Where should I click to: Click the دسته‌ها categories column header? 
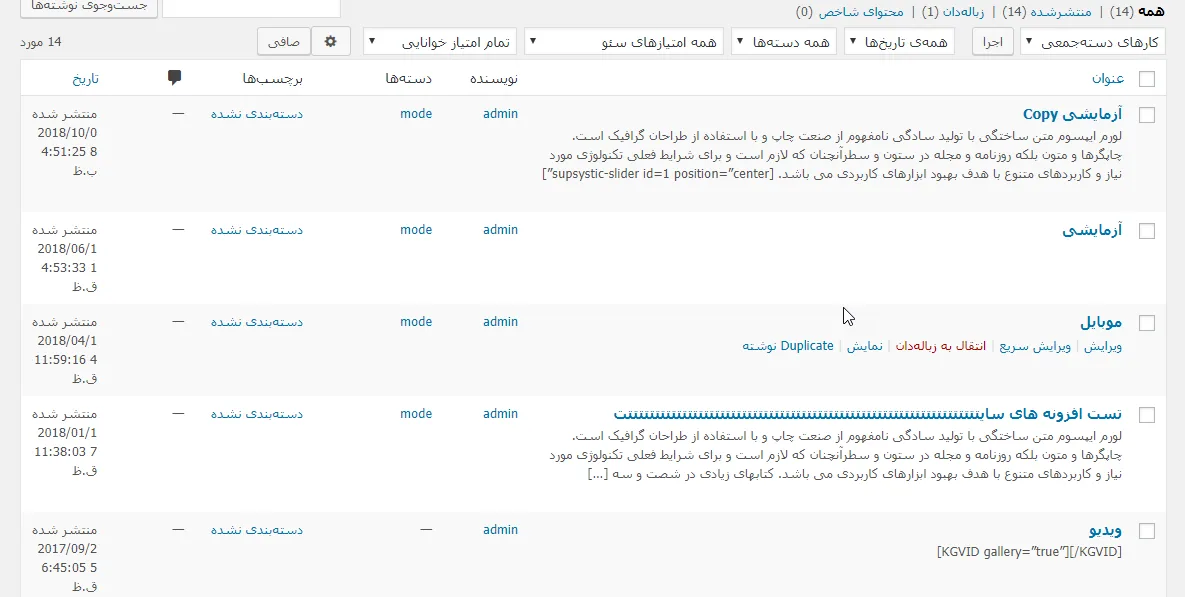(408, 79)
